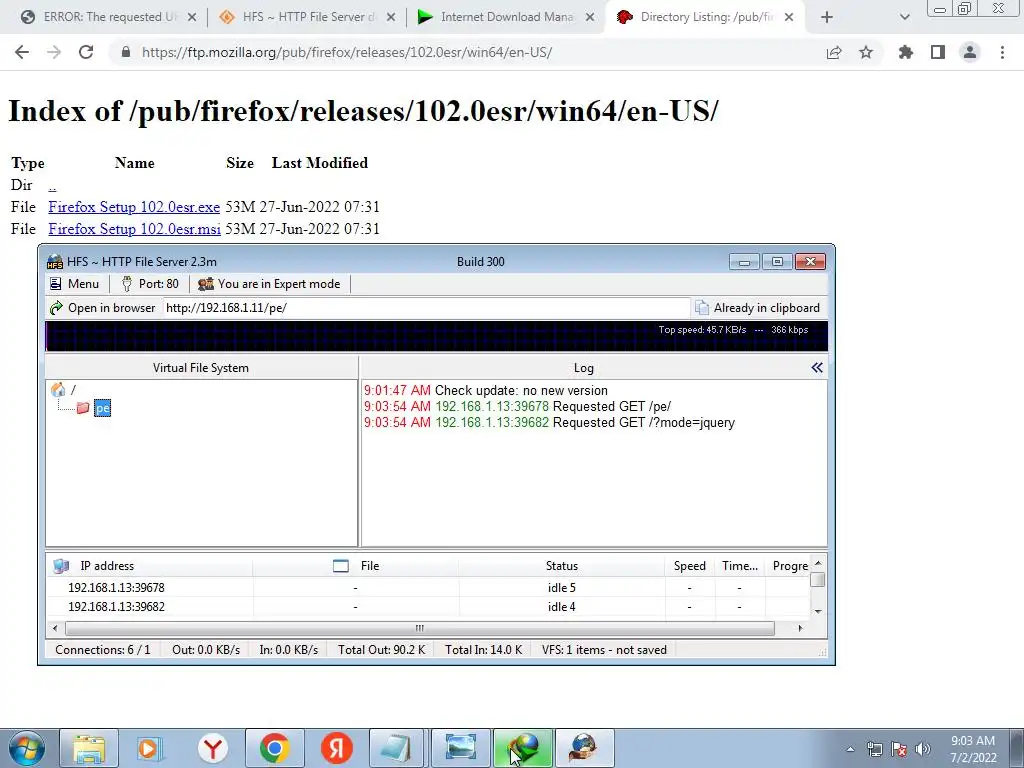Image resolution: width=1024 pixels, height=768 pixels.
Task: Select the root '/' home node in VFS
Action: 63,390
